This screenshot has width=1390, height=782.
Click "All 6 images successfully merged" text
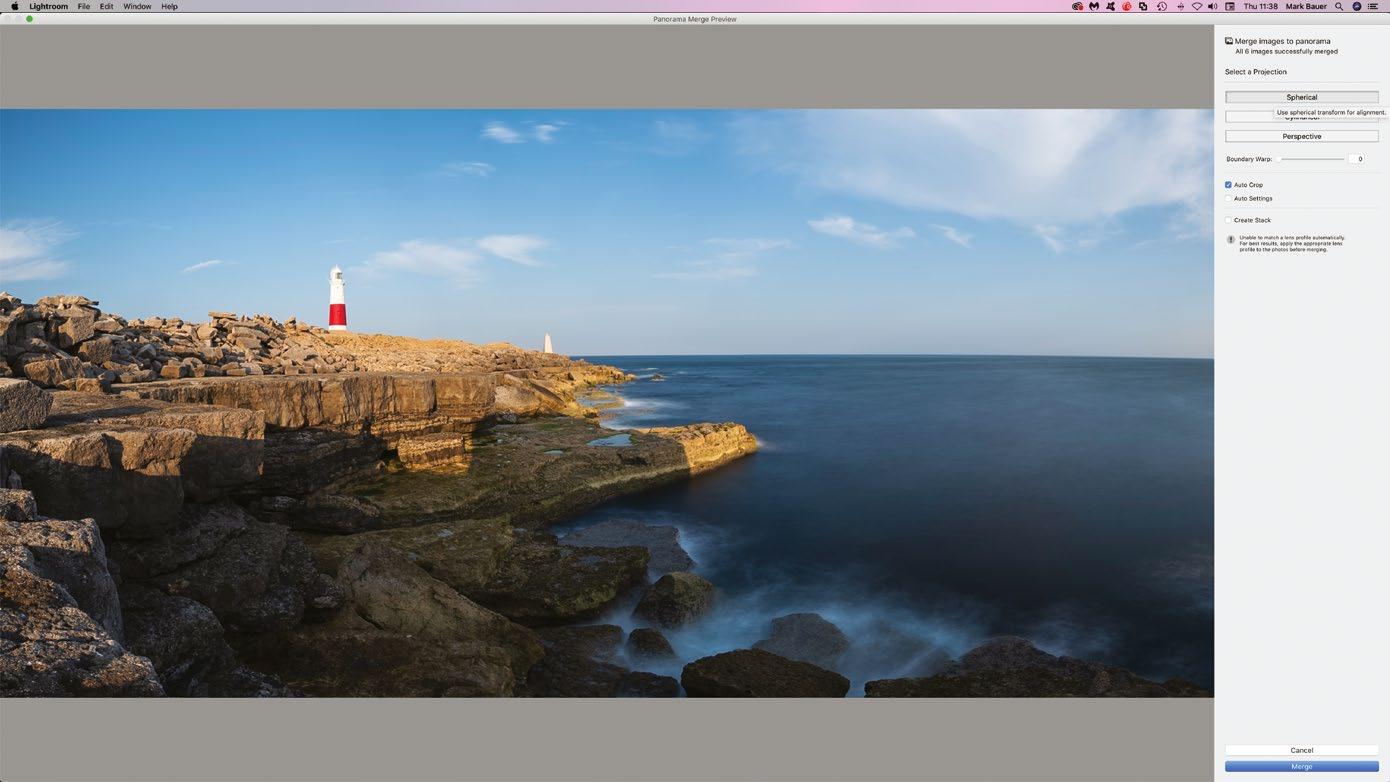click(x=1286, y=51)
